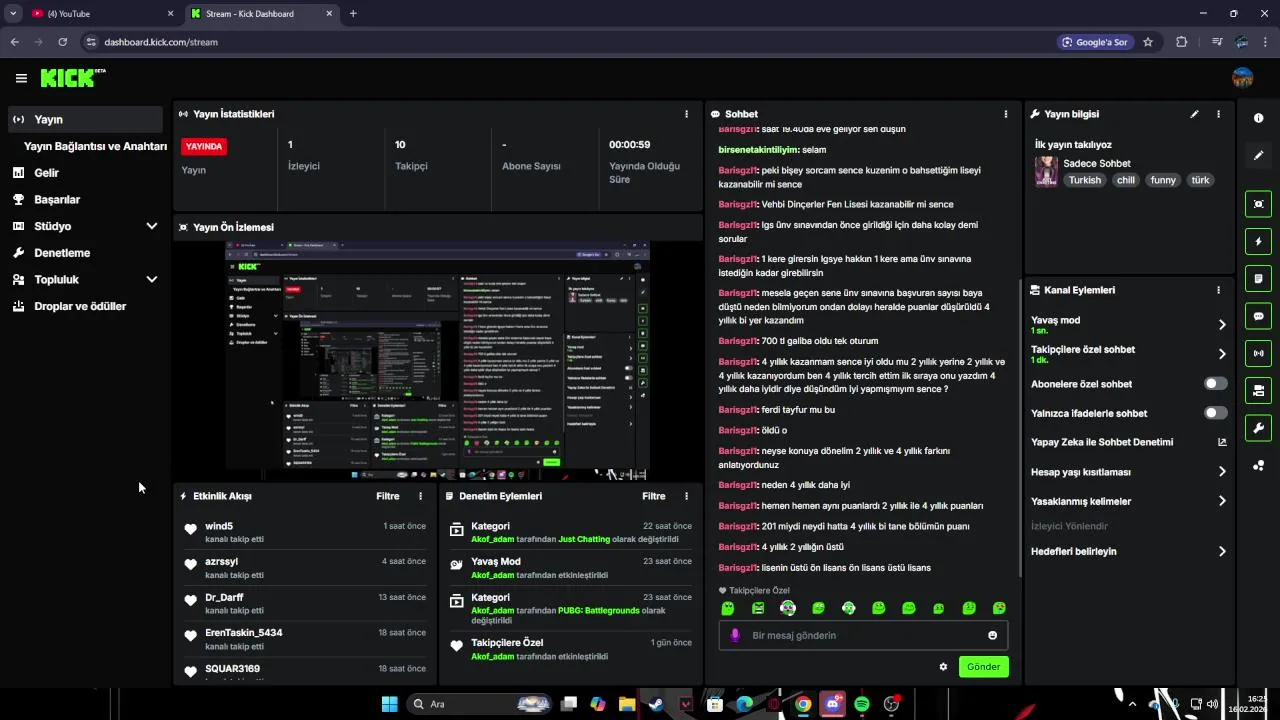The width and height of the screenshot is (1280, 720).
Task: Insert the heart-eyes emote at row end
Action: tap(999, 608)
